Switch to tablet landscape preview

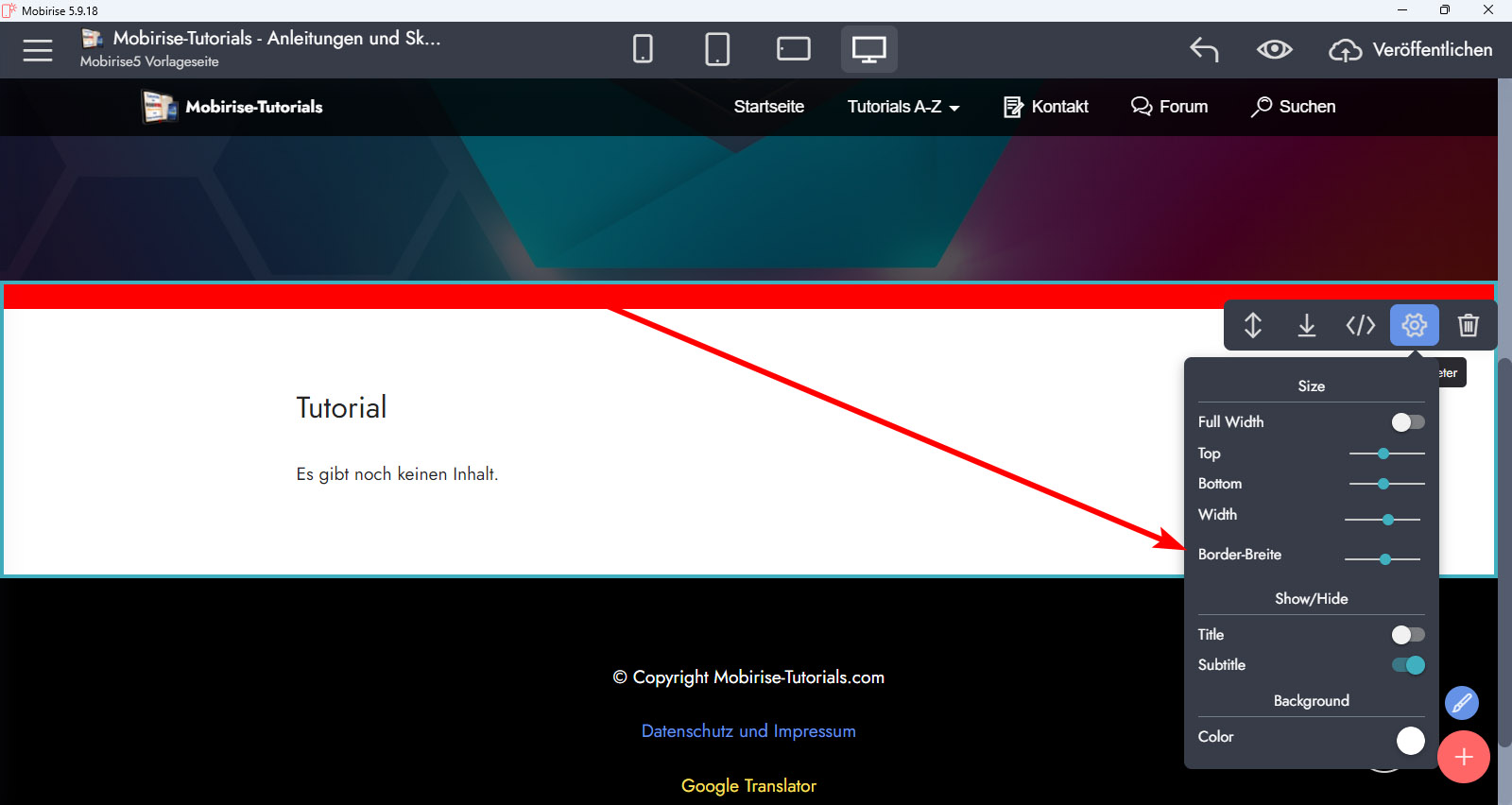[x=794, y=49]
